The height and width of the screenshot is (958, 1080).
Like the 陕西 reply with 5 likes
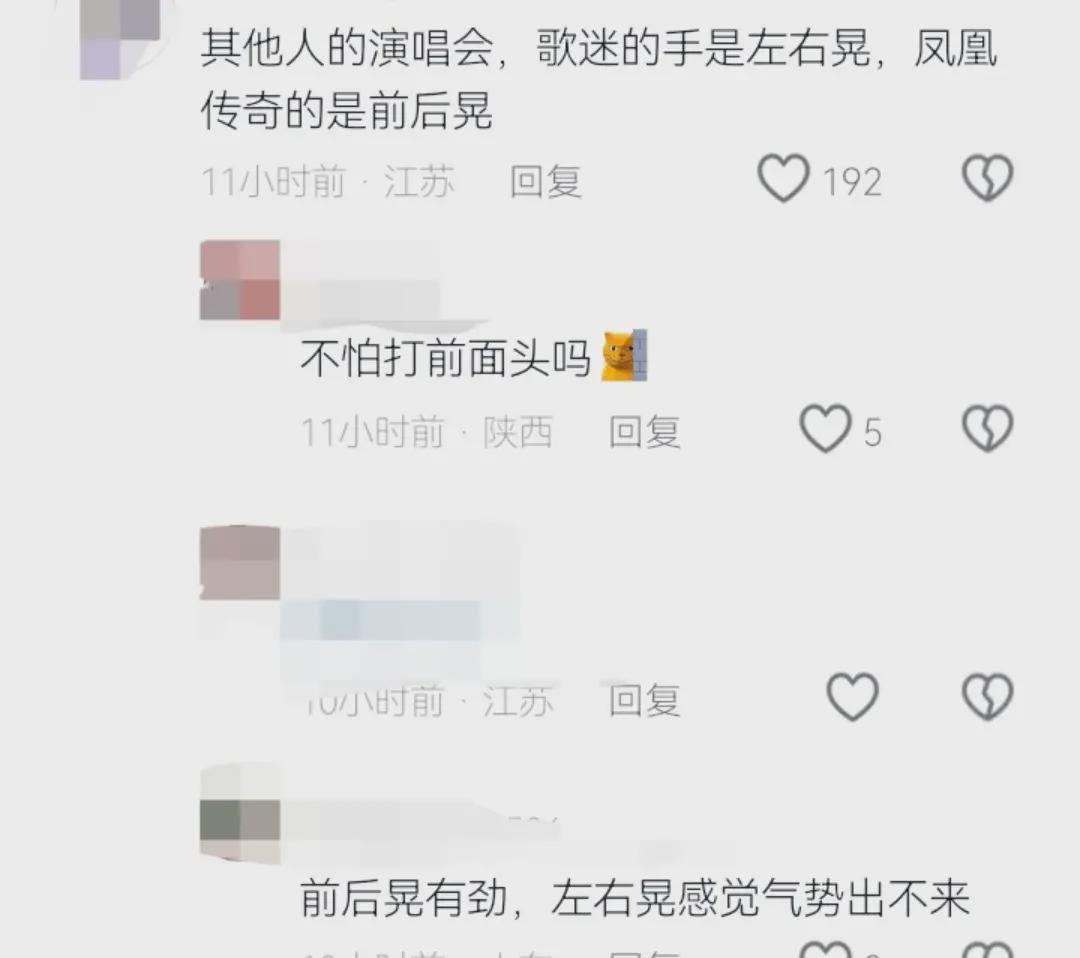(x=825, y=428)
